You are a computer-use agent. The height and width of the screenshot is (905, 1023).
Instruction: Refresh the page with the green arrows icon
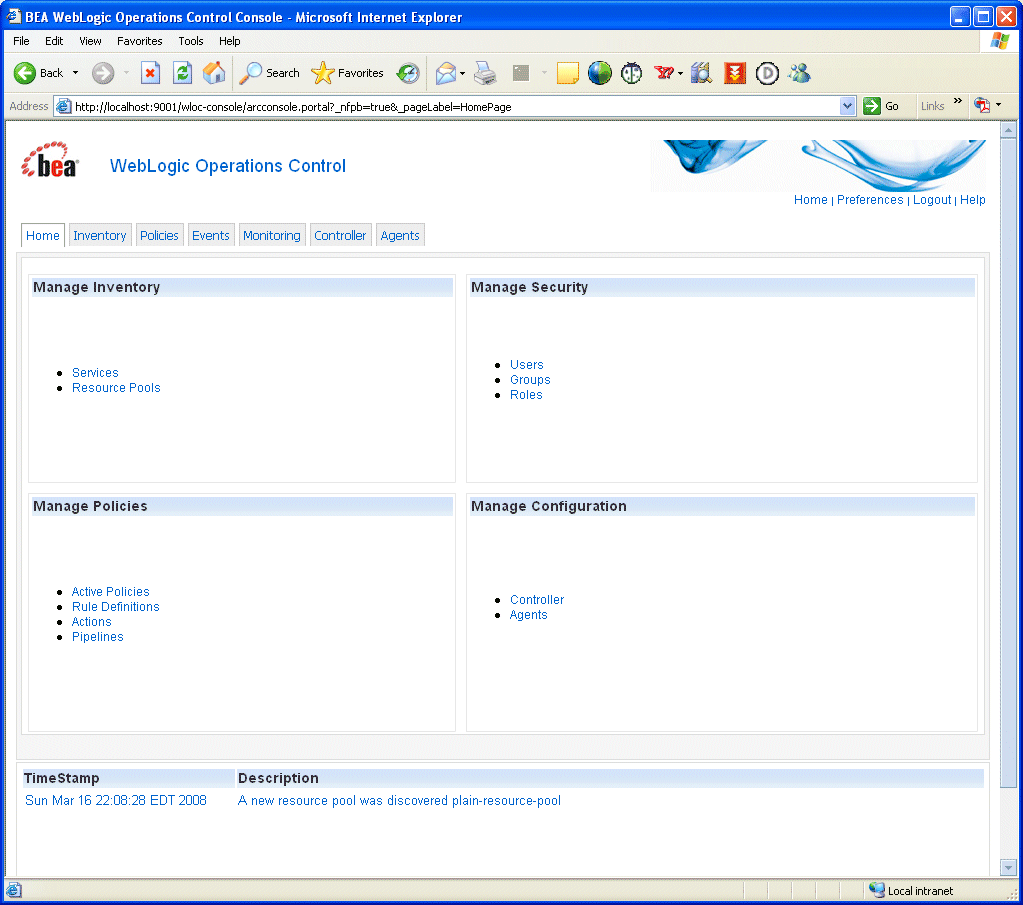pos(183,73)
